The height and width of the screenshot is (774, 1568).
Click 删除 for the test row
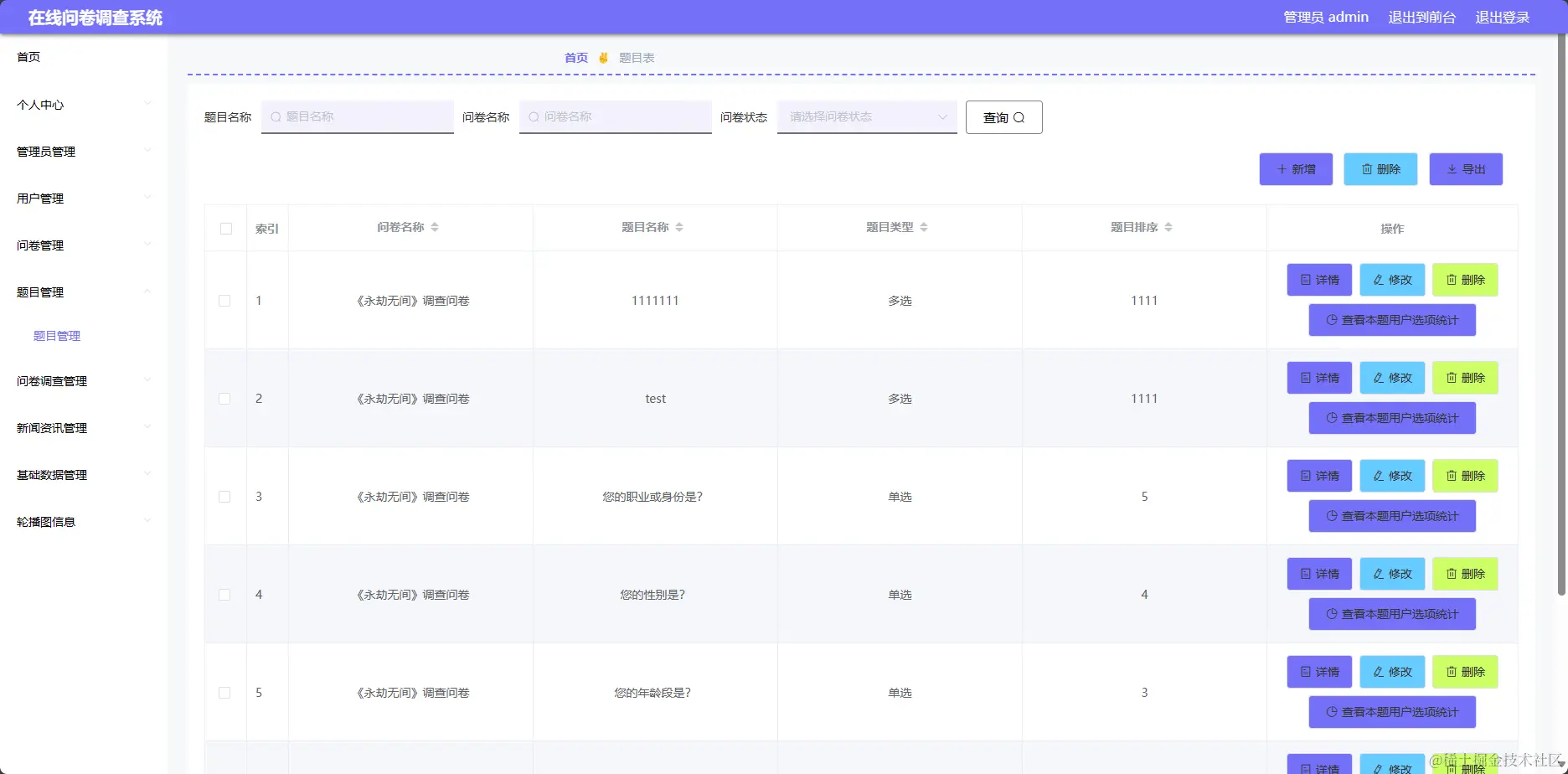click(x=1465, y=378)
